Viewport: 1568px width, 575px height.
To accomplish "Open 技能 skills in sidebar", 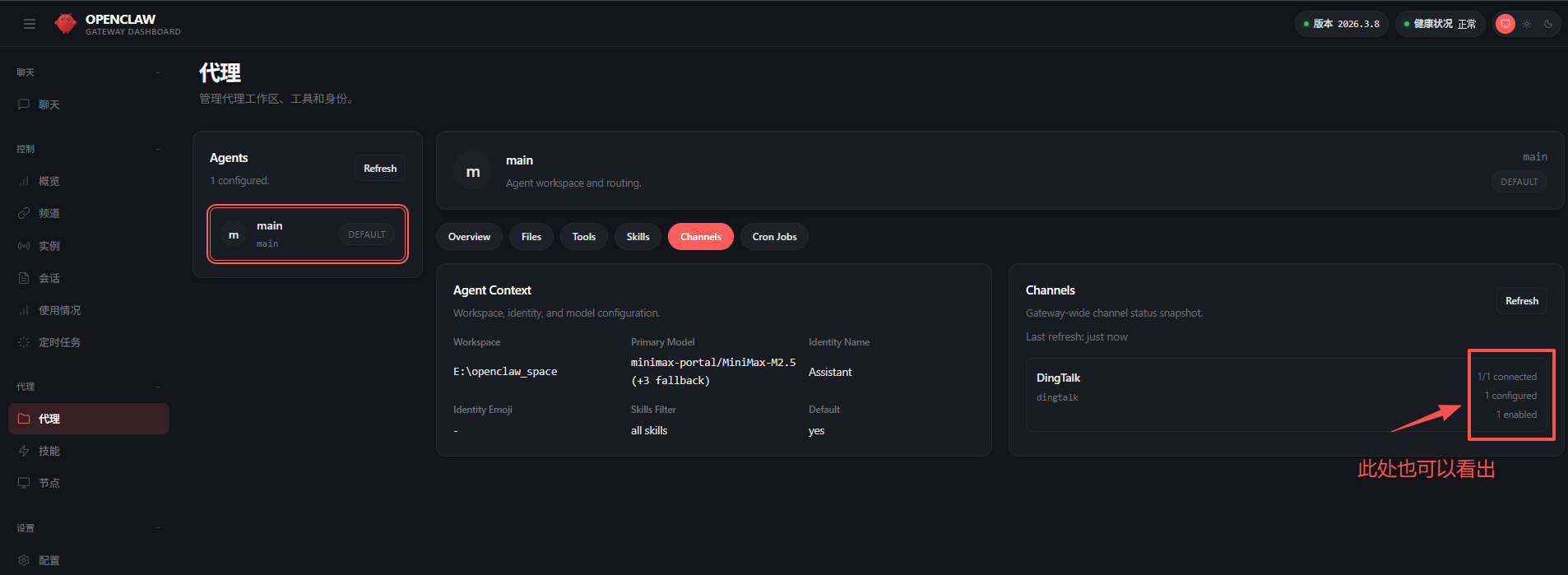I will [88, 451].
